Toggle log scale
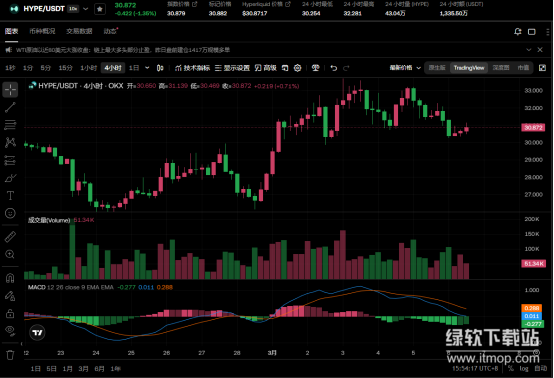554x378 pixels. point(524,368)
